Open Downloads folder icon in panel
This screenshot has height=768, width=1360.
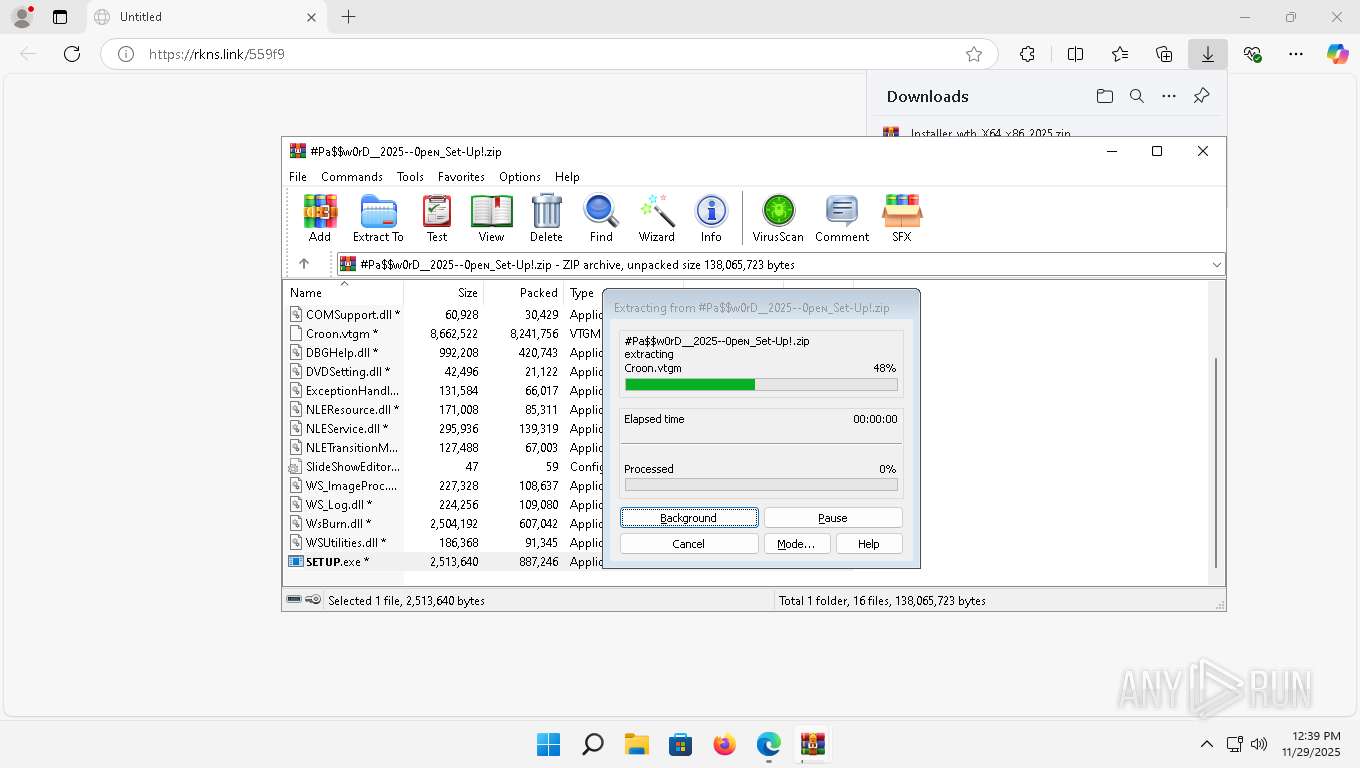pyautogui.click(x=1105, y=96)
